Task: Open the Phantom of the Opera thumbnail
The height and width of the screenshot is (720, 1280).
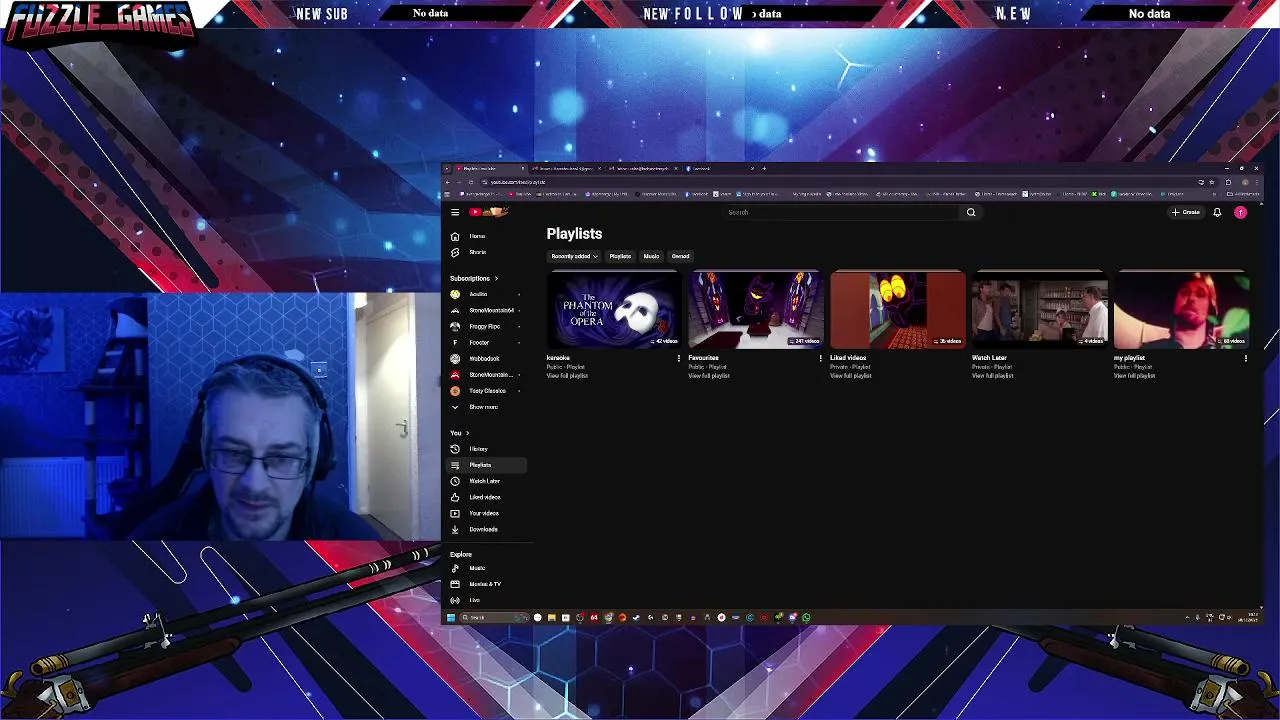Action: [614, 310]
